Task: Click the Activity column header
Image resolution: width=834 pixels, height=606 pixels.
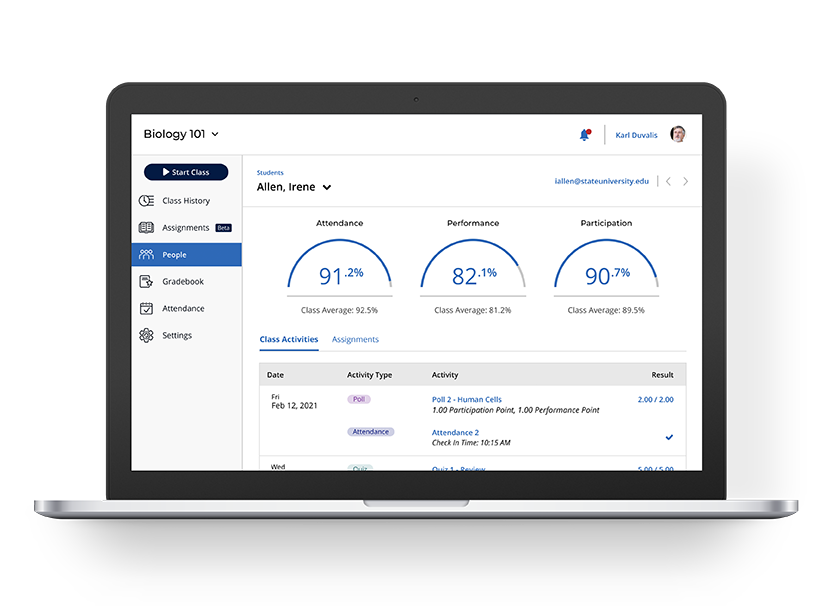Action: click(x=445, y=375)
